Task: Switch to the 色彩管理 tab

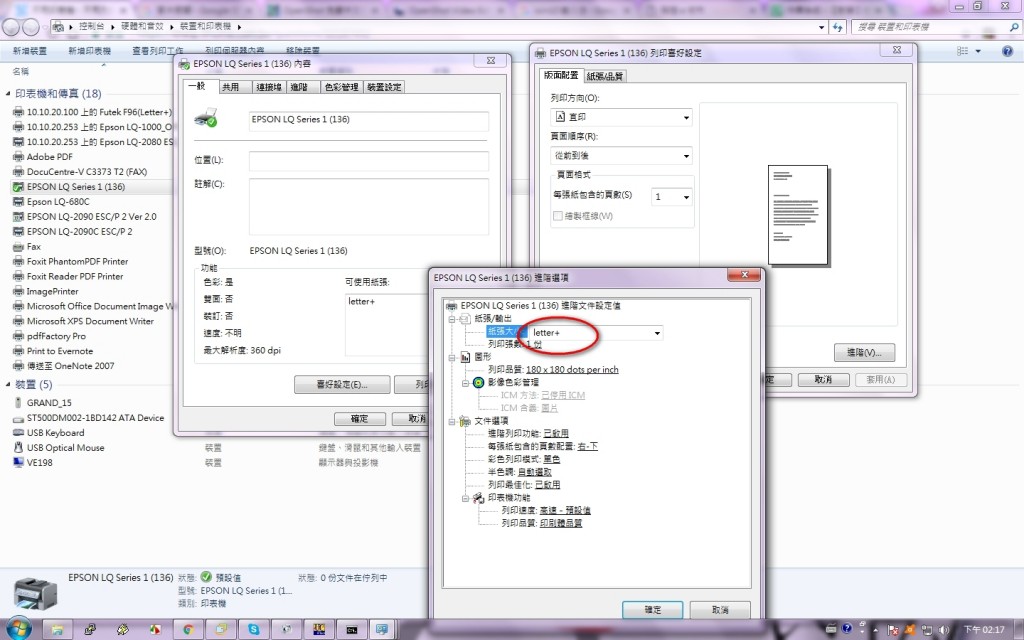Action: [342, 87]
